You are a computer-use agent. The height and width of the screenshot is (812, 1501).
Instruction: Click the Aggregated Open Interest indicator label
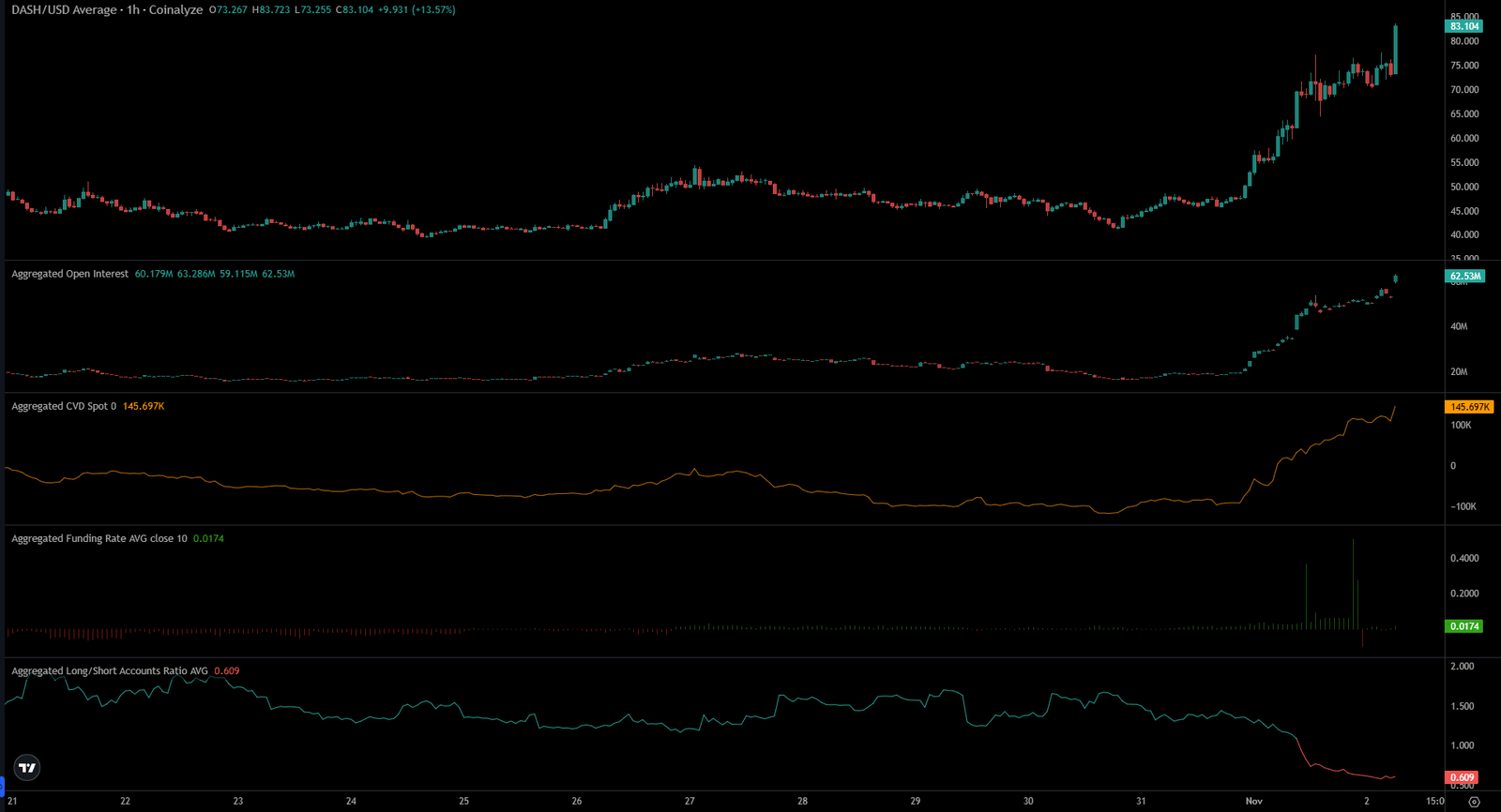click(x=70, y=274)
